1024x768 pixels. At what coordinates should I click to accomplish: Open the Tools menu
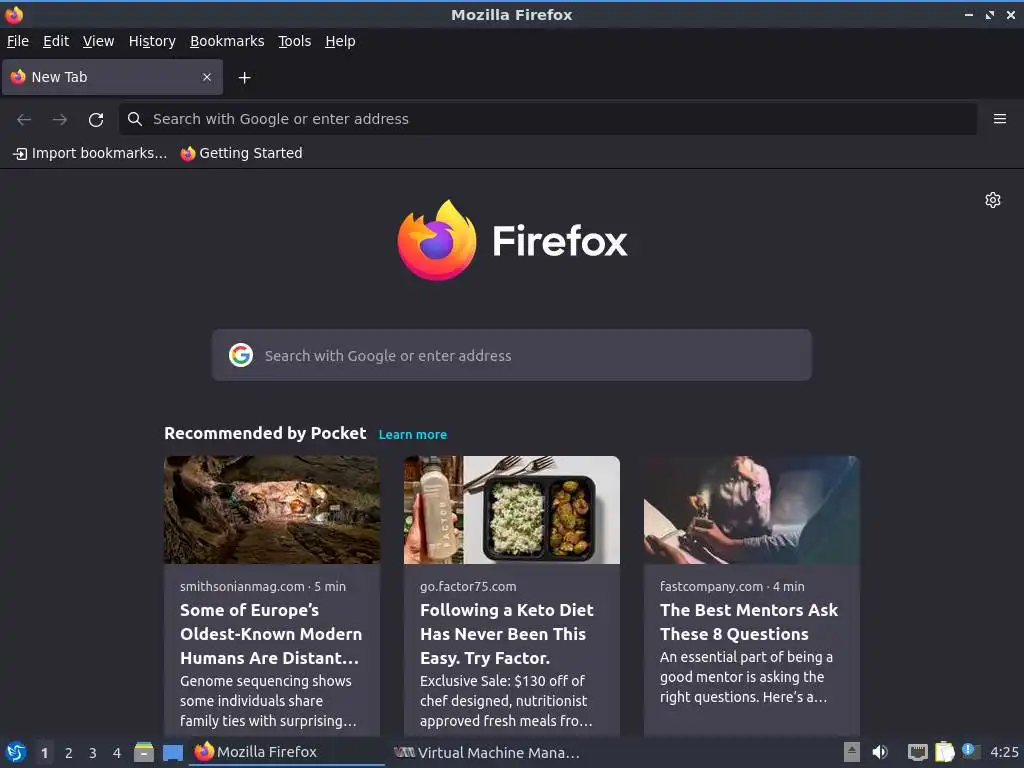click(x=295, y=41)
